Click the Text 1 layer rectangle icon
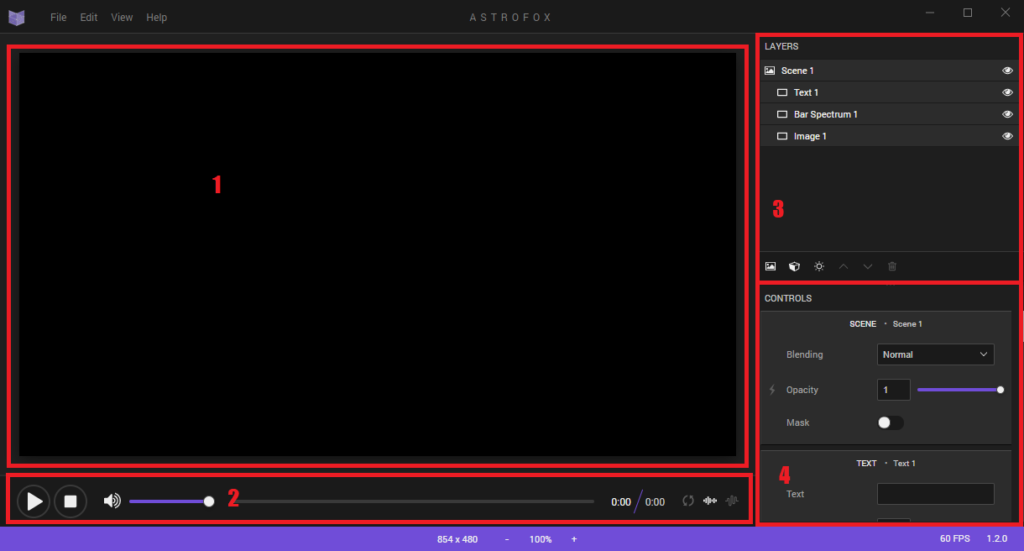Screen dimensions: 1024x551 (782, 93)
